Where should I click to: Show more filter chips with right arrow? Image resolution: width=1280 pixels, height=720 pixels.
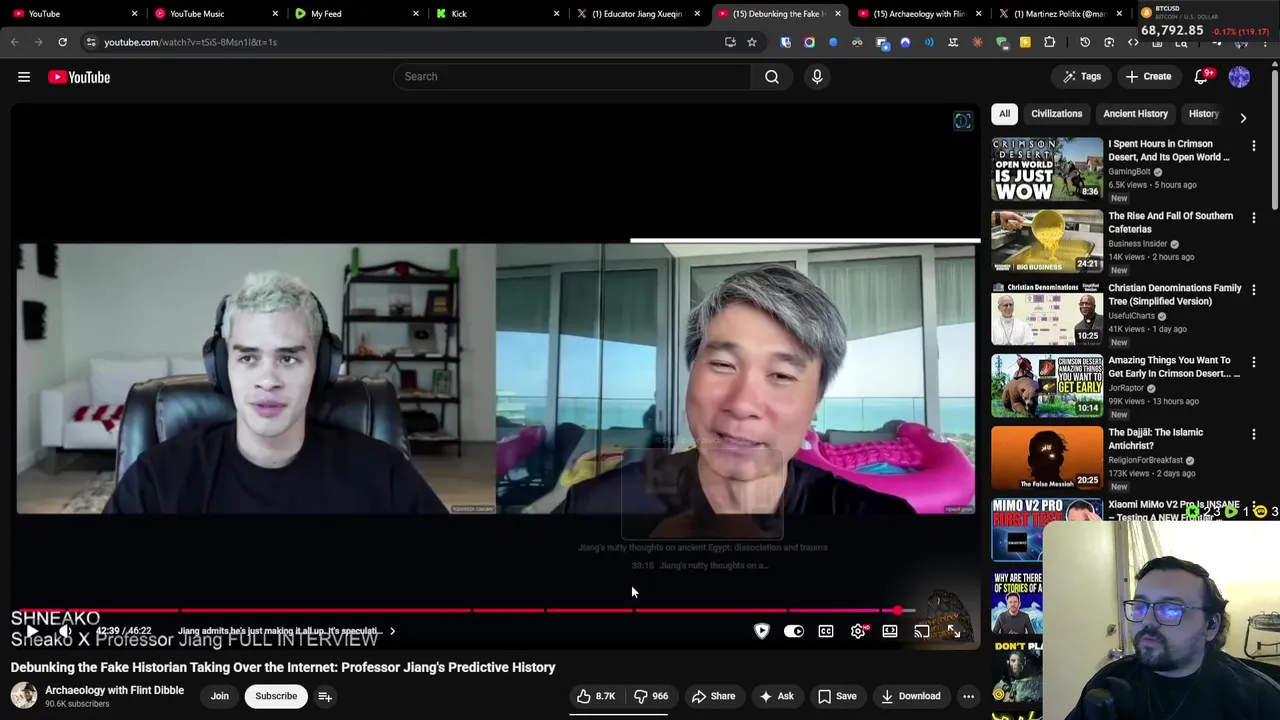point(1243,118)
